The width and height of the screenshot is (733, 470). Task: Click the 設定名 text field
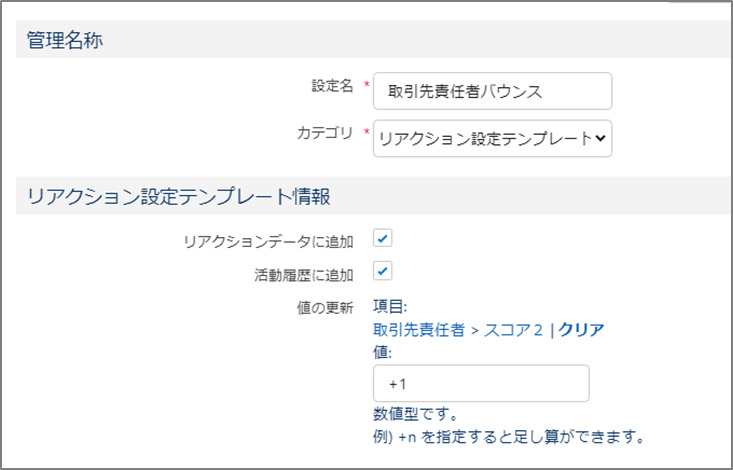click(x=492, y=91)
